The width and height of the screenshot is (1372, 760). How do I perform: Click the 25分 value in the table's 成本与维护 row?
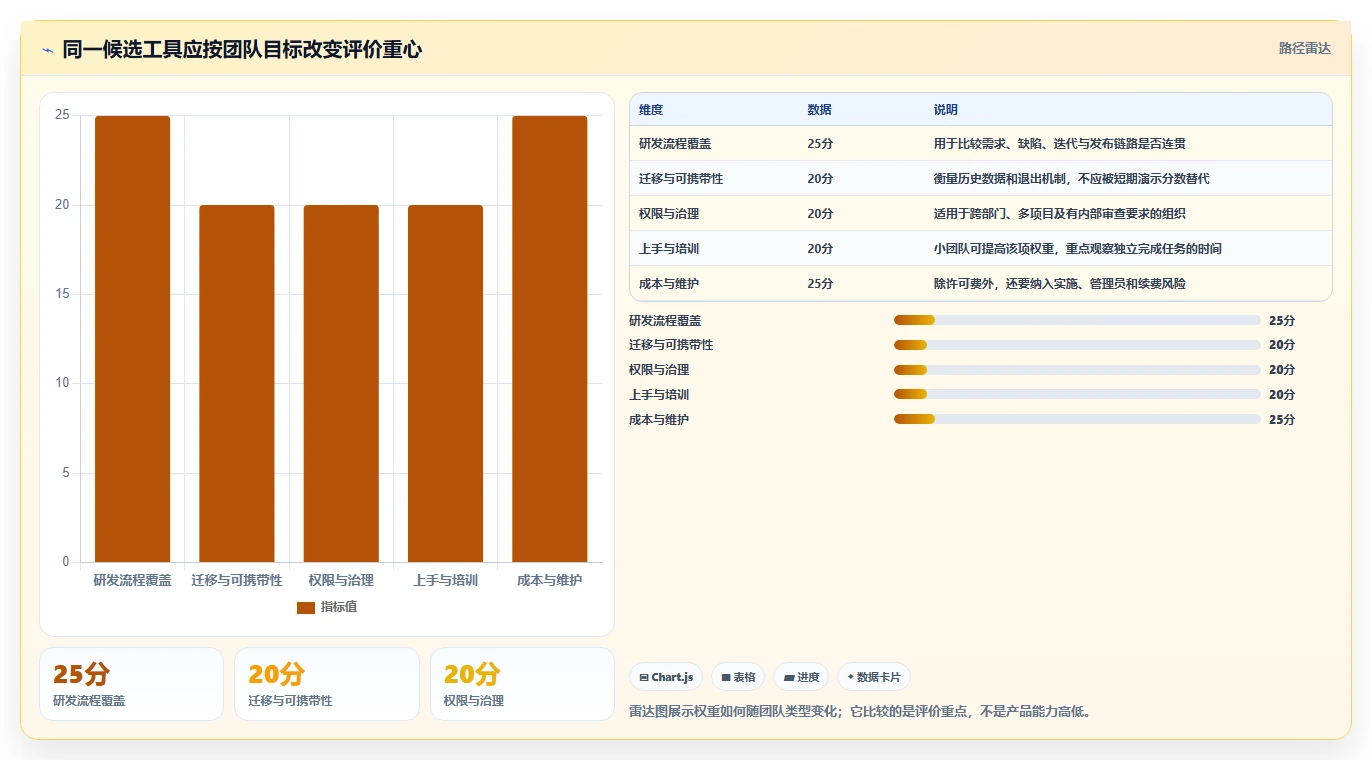(x=820, y=284)
